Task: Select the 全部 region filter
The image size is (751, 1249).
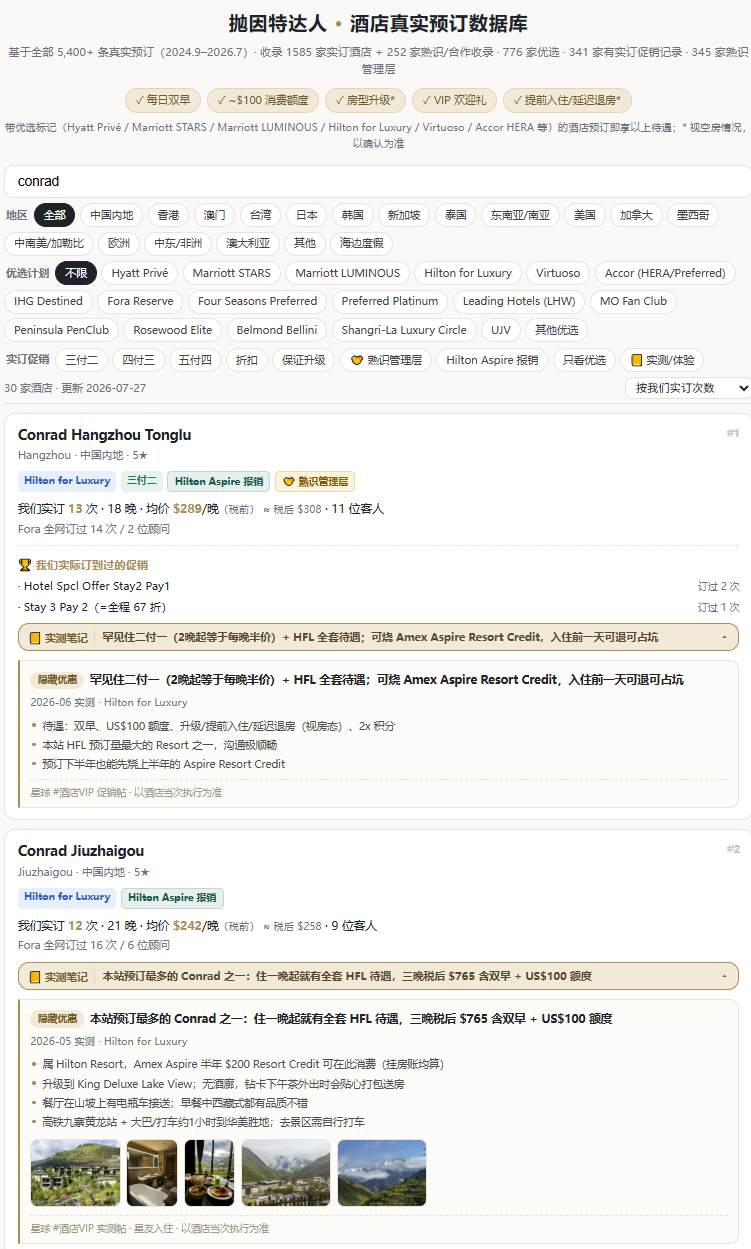Action: point(54,215)
